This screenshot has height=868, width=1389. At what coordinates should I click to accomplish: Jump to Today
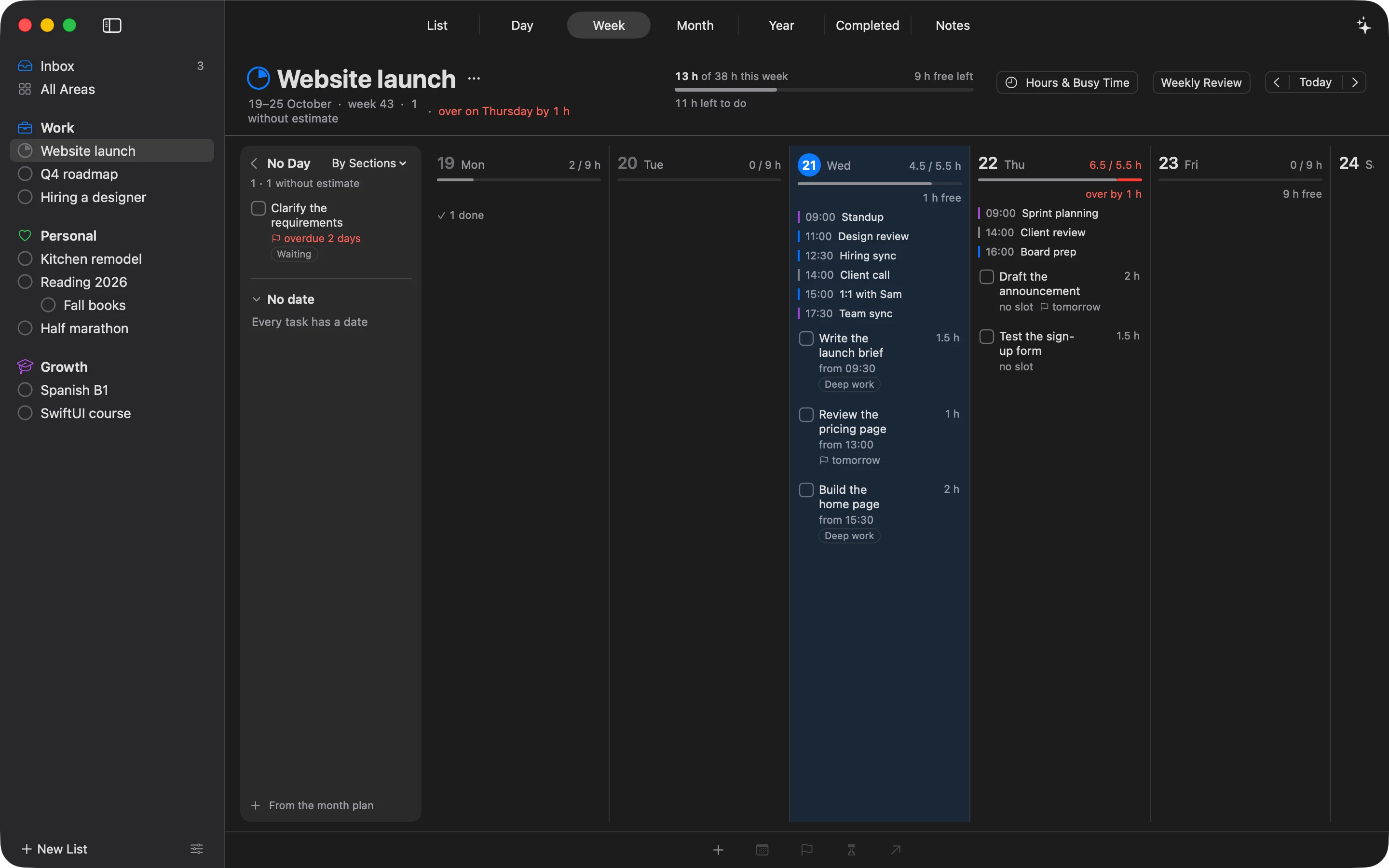(1316, 82)
